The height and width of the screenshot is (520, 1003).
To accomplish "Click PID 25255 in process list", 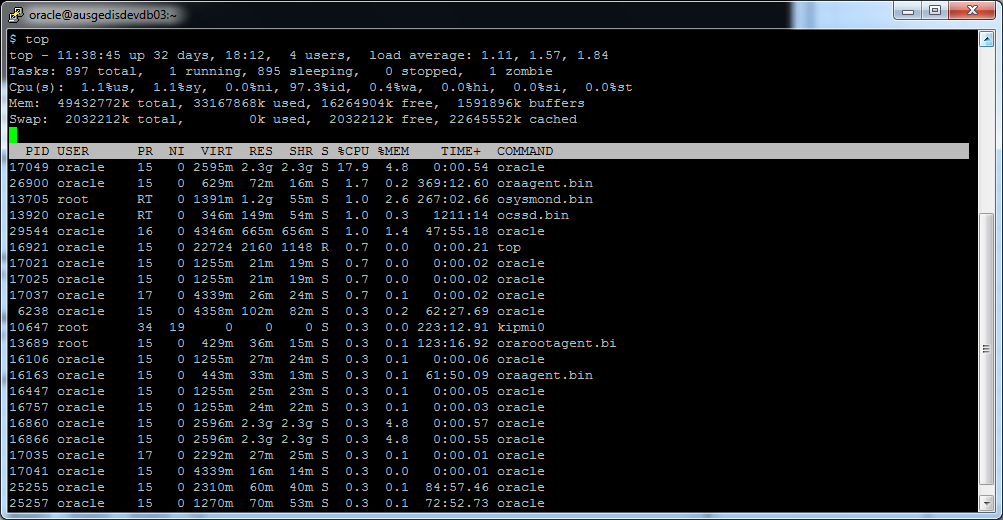I will (x=29, y=487).
